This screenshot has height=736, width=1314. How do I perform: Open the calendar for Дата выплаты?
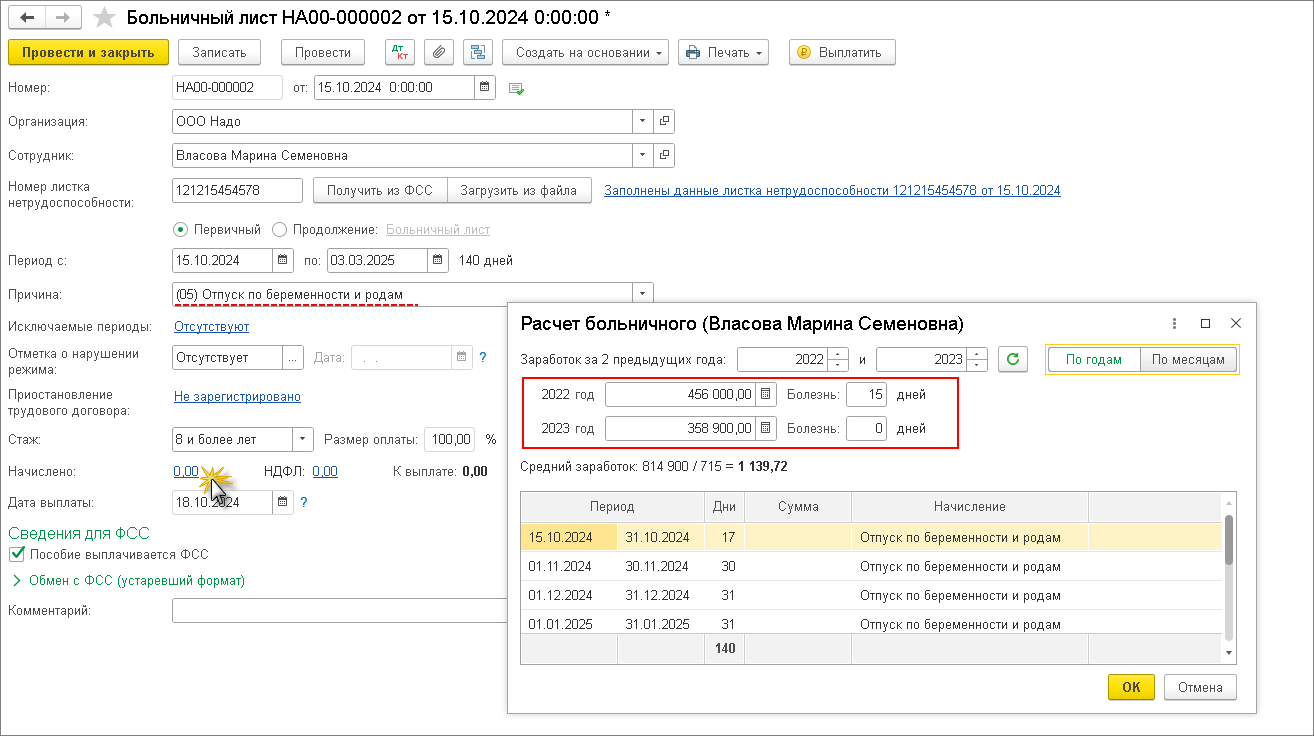click(283, 502)
